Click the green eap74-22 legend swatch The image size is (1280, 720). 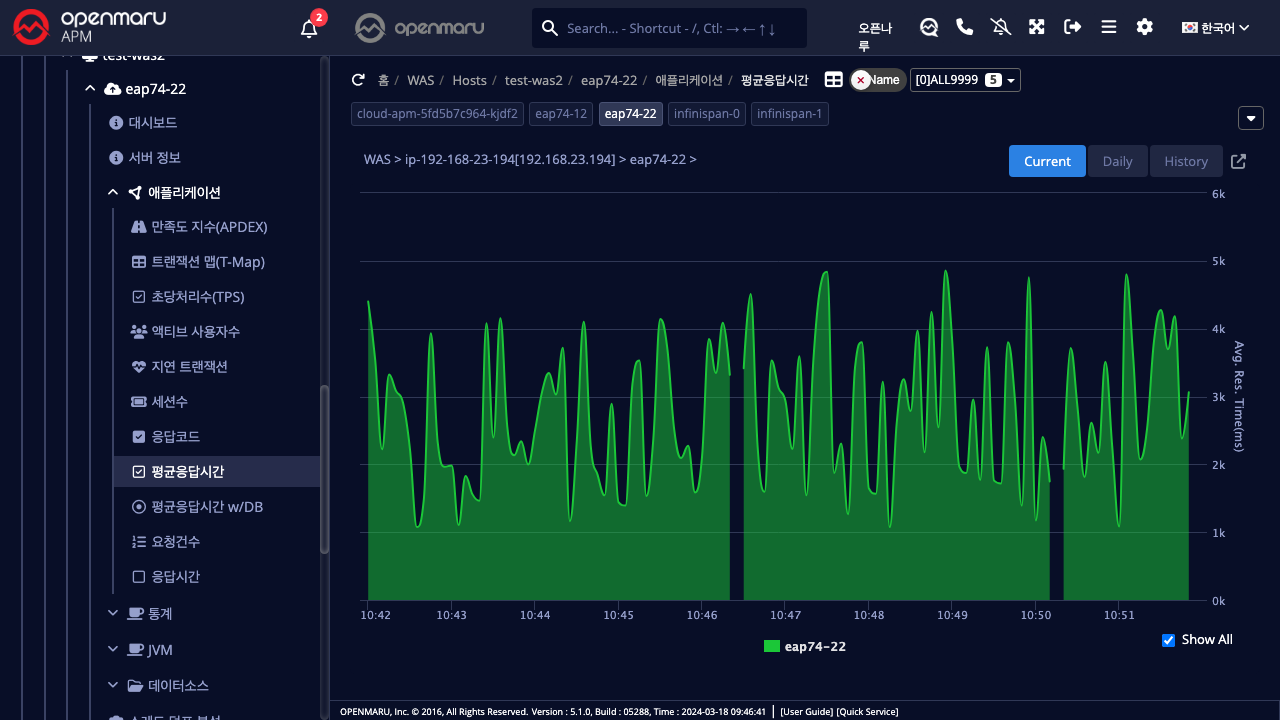(x=771, y=647)
